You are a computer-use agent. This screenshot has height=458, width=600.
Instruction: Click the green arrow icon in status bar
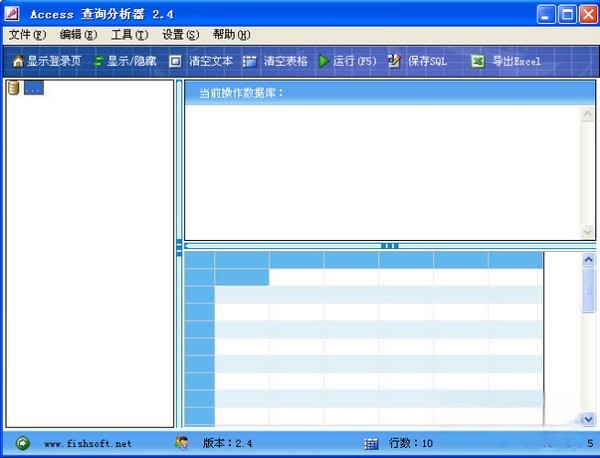(x=23, y=443)
